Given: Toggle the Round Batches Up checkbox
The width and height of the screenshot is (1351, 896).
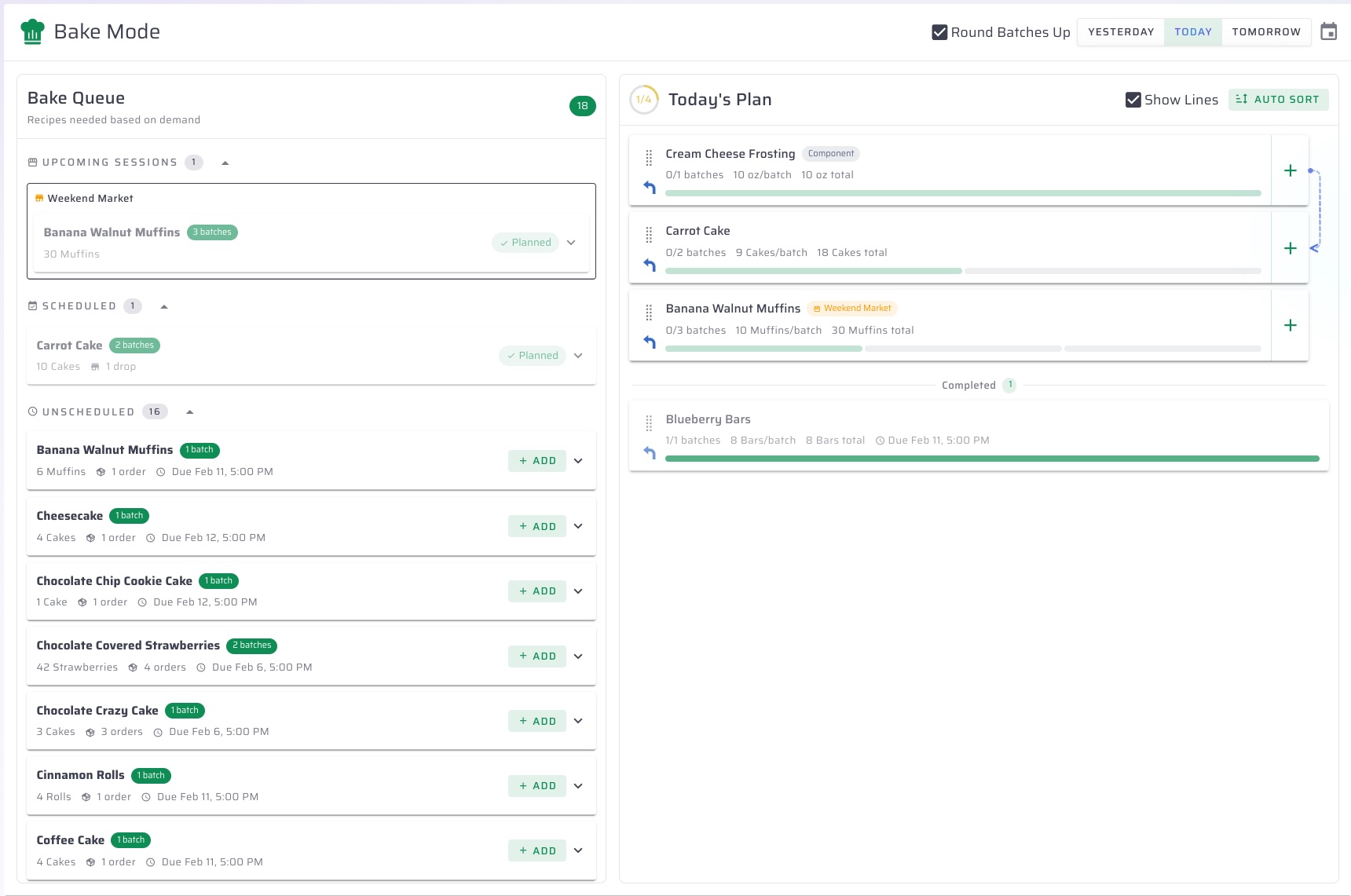Looking at the screenshot, I should [939, 32].
